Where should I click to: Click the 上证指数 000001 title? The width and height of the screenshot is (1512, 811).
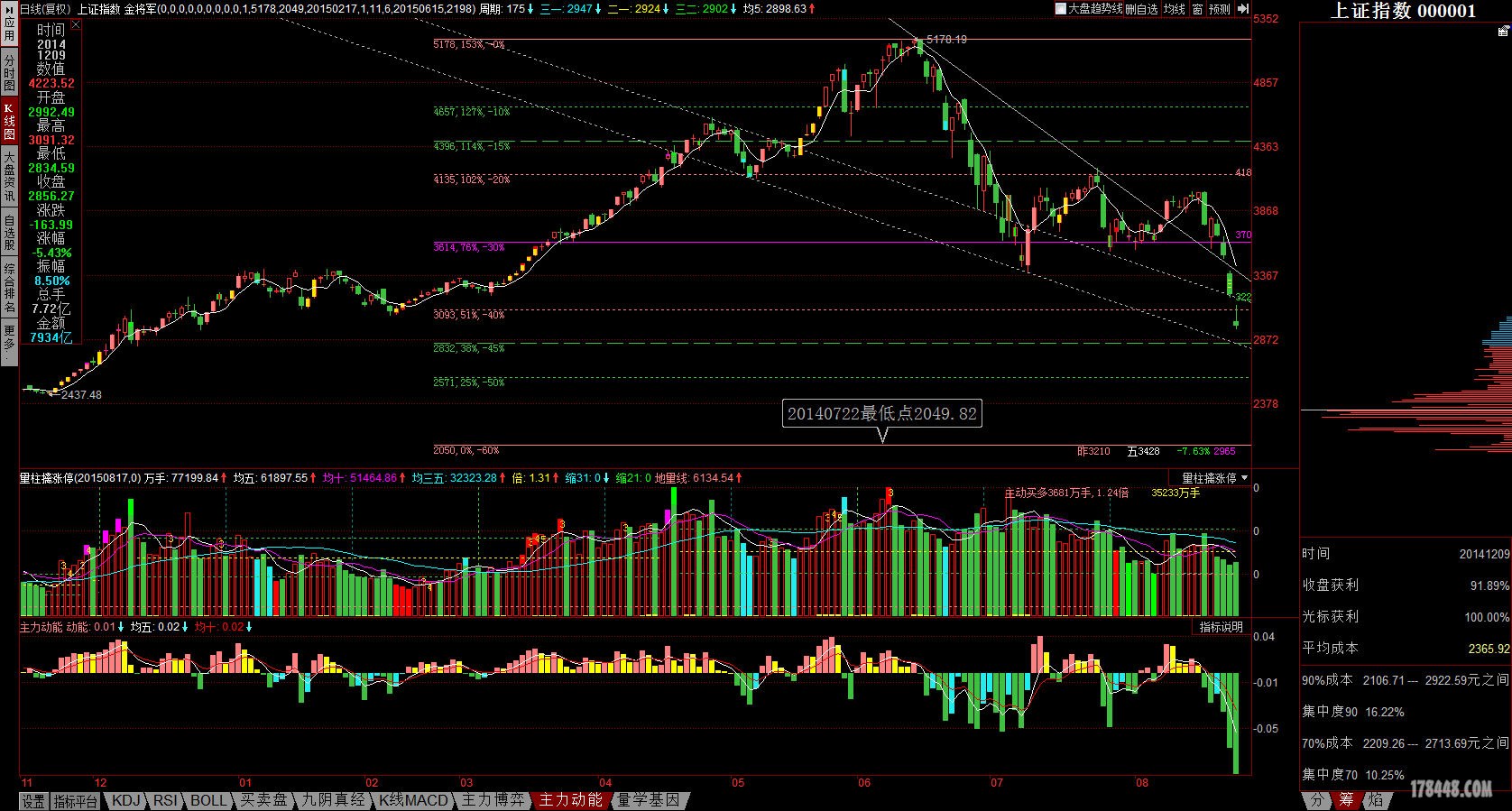pyautogui.click(x=1404, y=11)
